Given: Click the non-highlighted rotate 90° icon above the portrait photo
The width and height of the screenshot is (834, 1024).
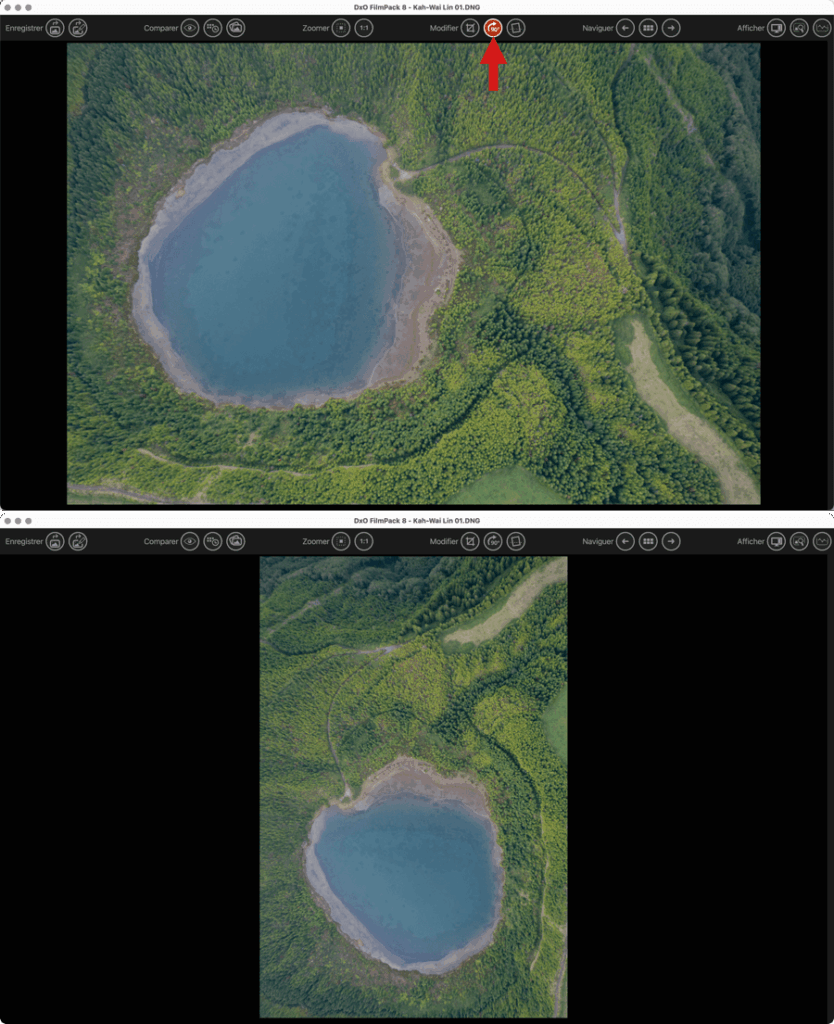Looking at the screenshot, I should [493, 541].
